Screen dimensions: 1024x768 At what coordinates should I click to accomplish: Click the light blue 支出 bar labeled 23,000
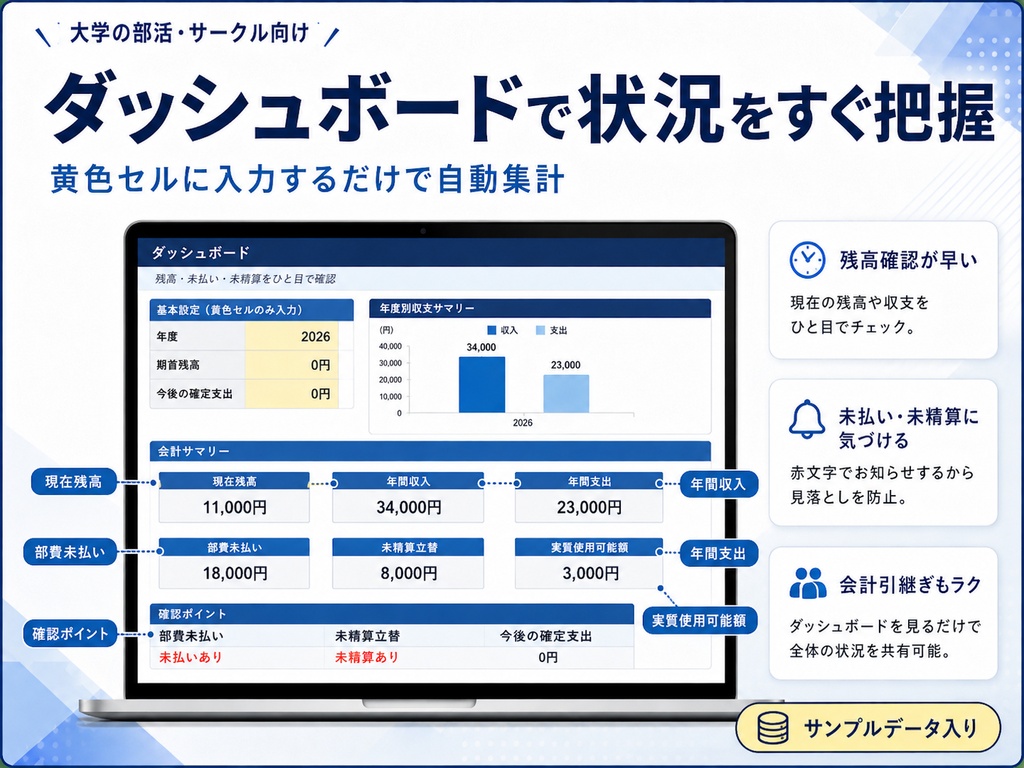[x=566, y=394]
